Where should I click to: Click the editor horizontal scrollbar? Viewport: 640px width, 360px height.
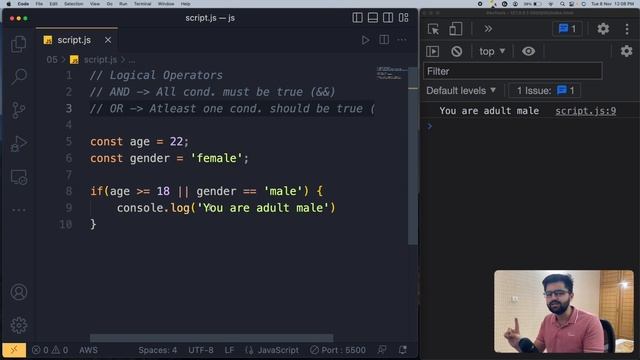(211, 338)
